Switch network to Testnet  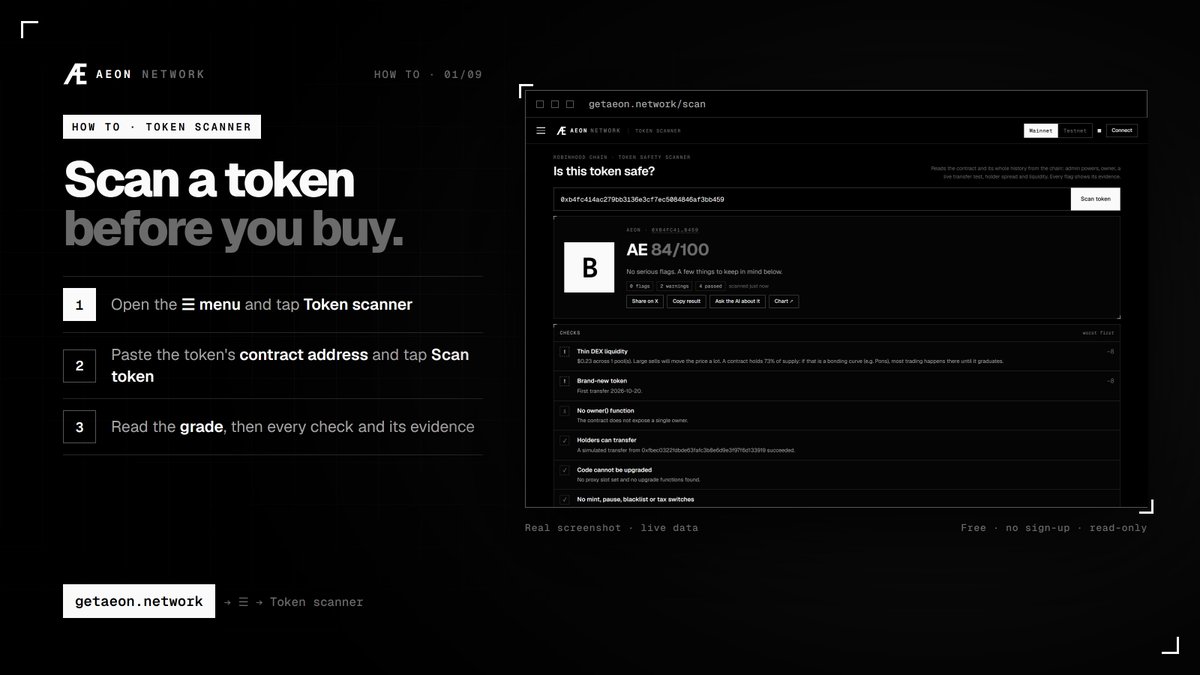pos(1074,130)
